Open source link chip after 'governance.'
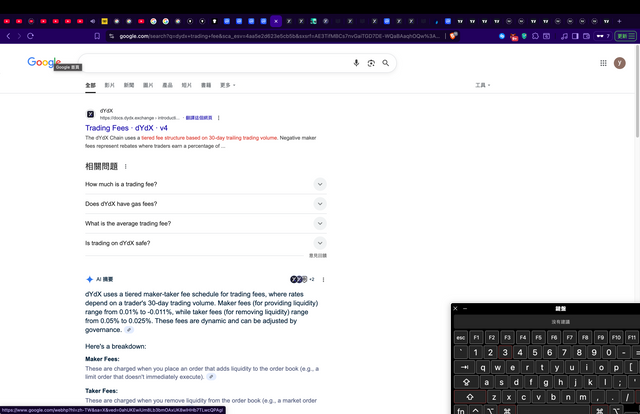Screen dimensions: 640x414 click(129, 330)
